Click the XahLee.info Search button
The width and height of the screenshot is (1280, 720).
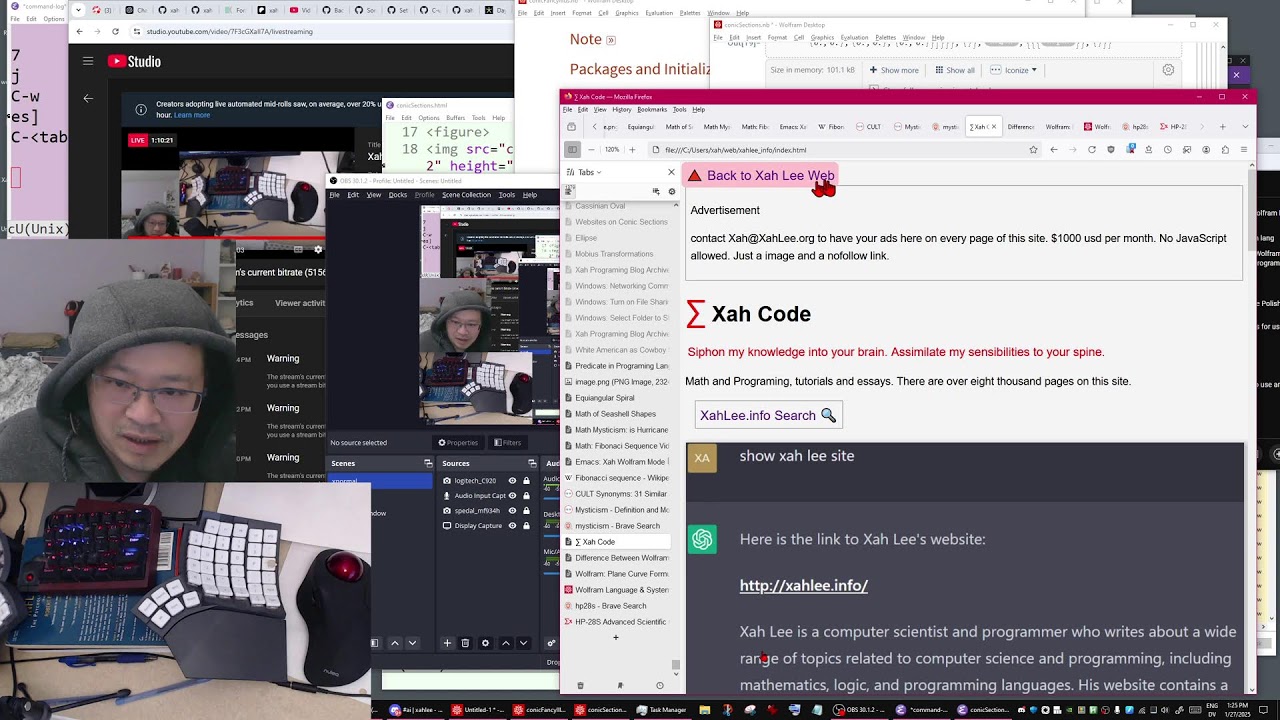[x=768, y=415]
